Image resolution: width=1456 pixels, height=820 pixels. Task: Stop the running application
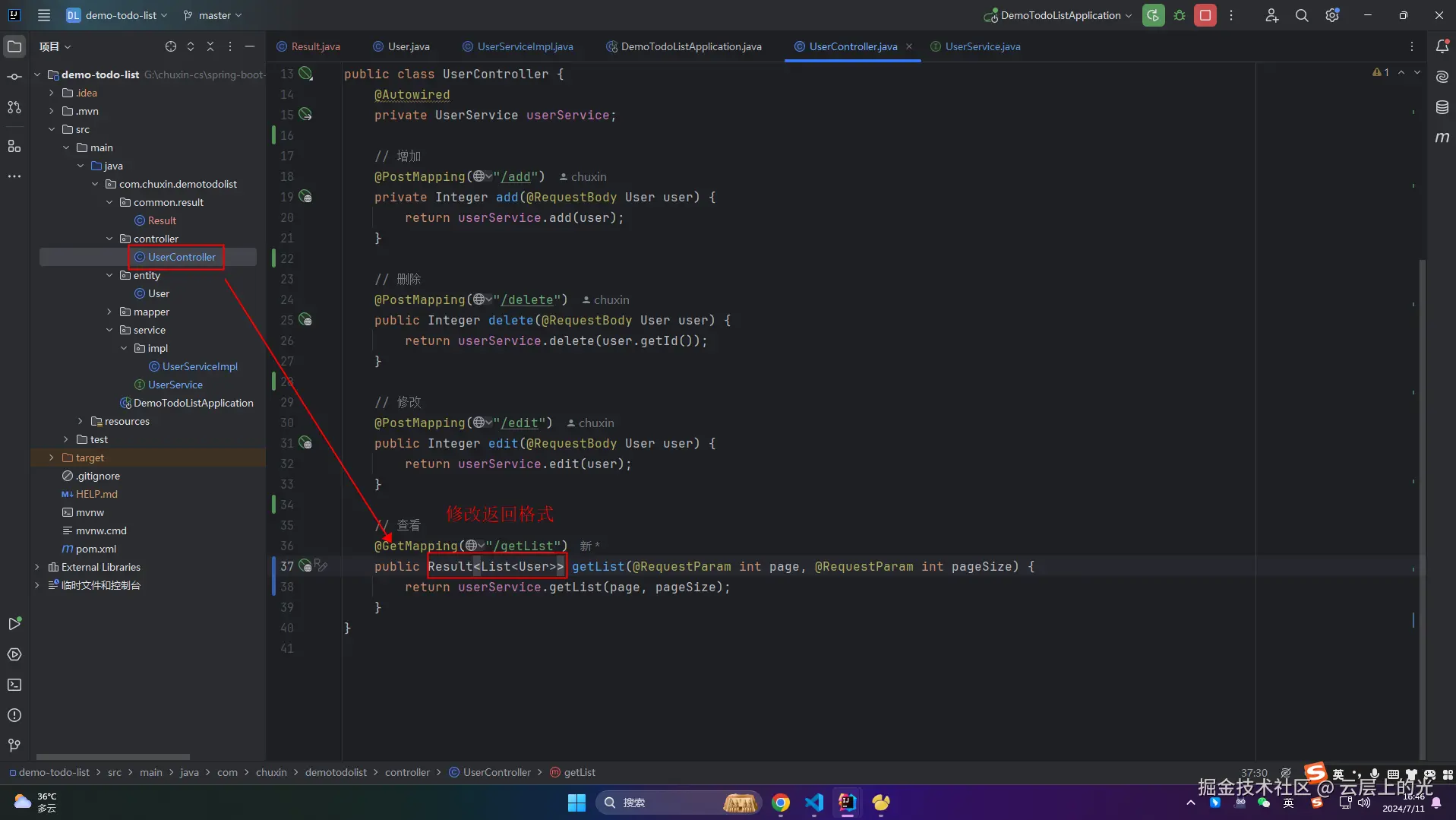point(1205,15)
